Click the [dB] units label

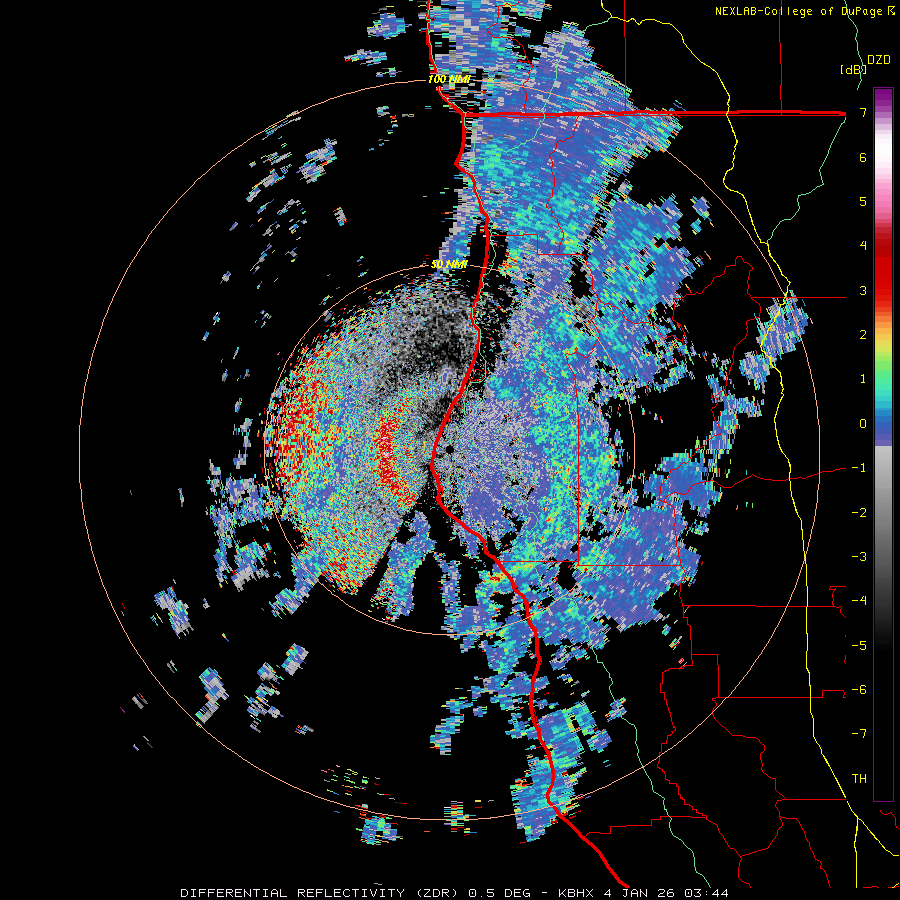pos(852,69)
